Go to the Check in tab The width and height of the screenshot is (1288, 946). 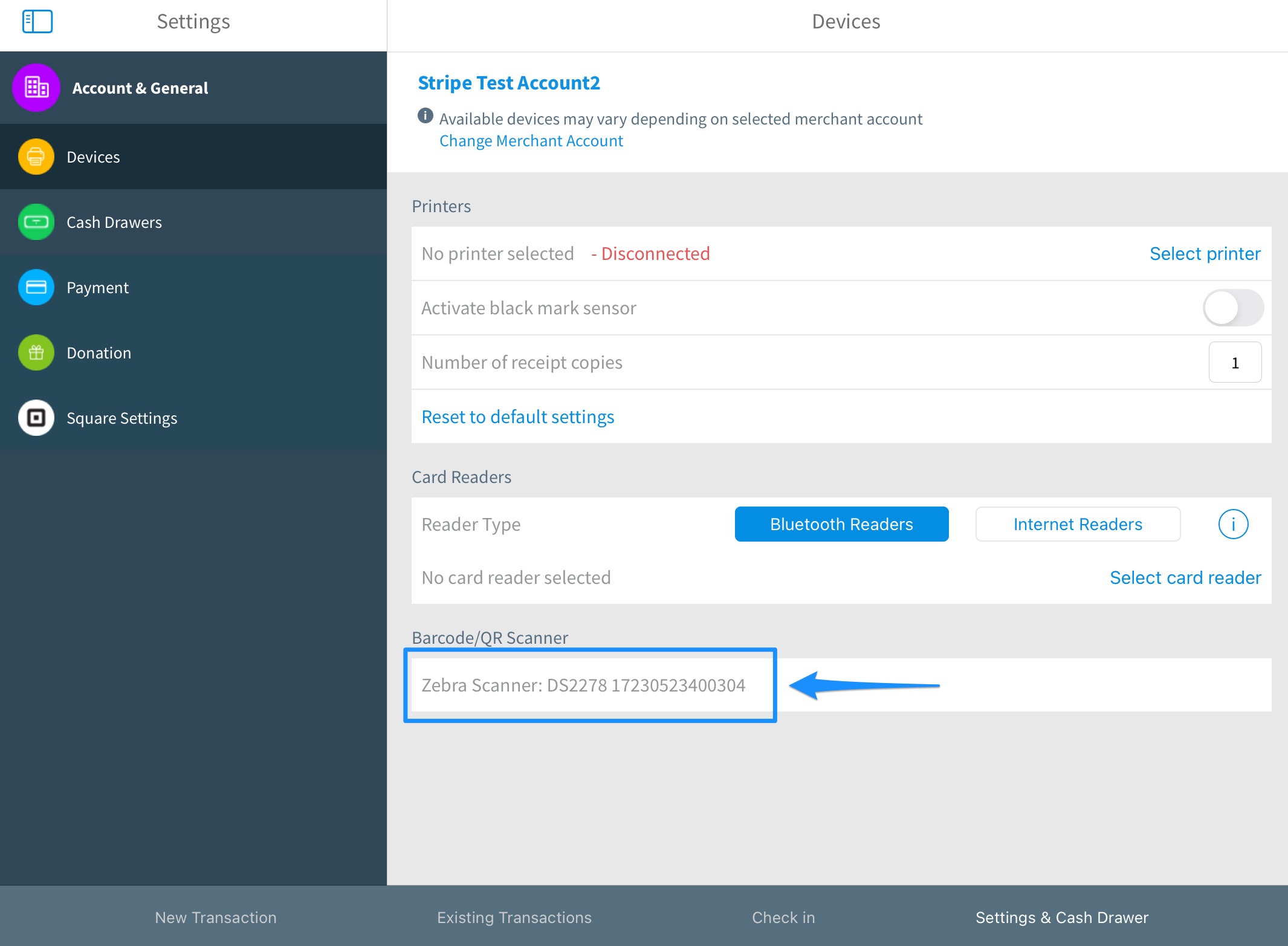tap(783, 918)
